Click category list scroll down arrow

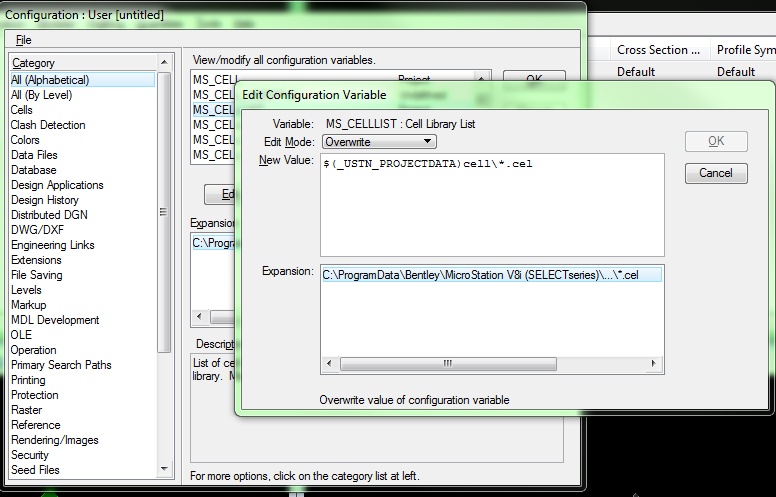tap(164, 469)
